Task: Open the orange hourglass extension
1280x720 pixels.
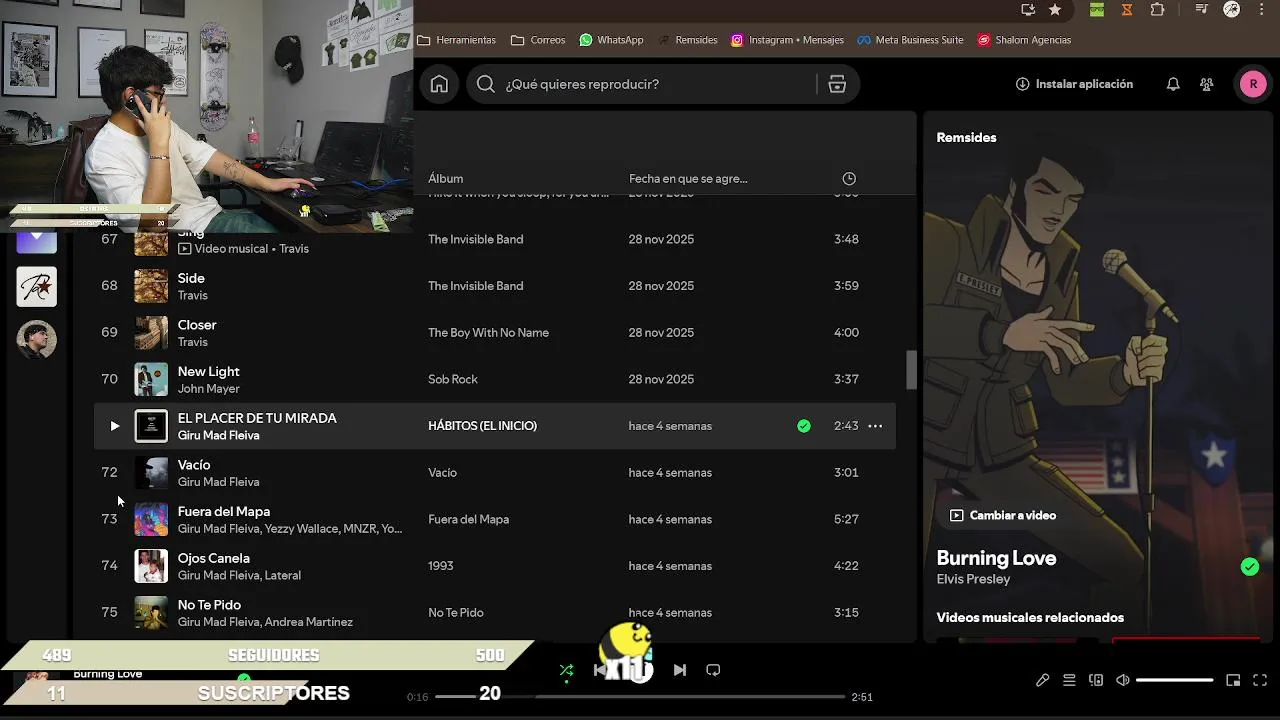Action: click(1127, 10)
